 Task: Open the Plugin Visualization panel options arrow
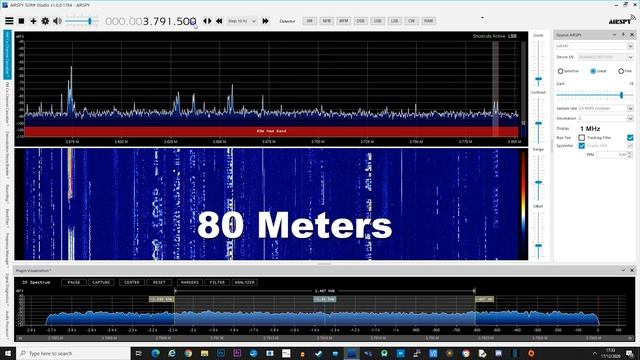click(623, 270)
